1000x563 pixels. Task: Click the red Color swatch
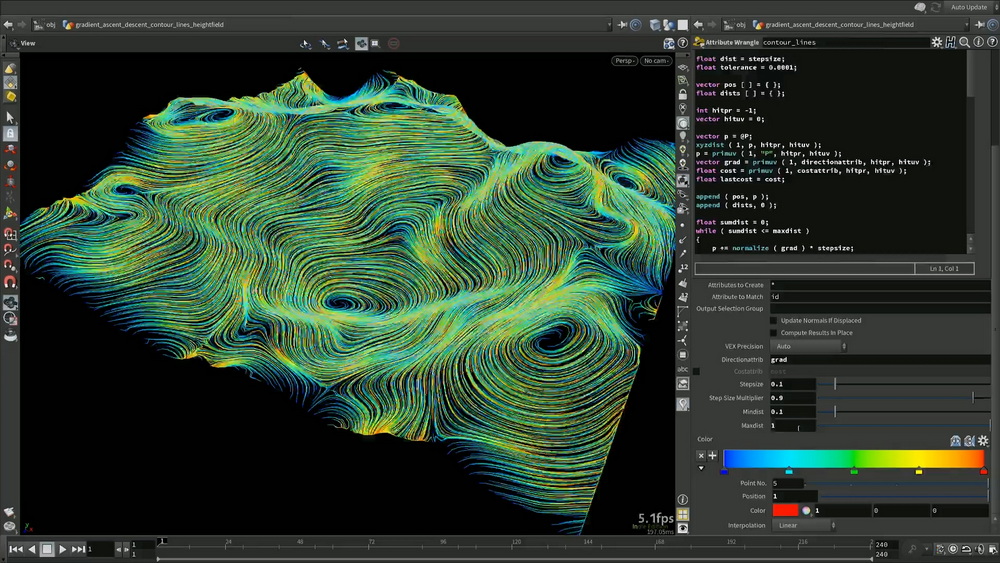click(x=785, y=510)
